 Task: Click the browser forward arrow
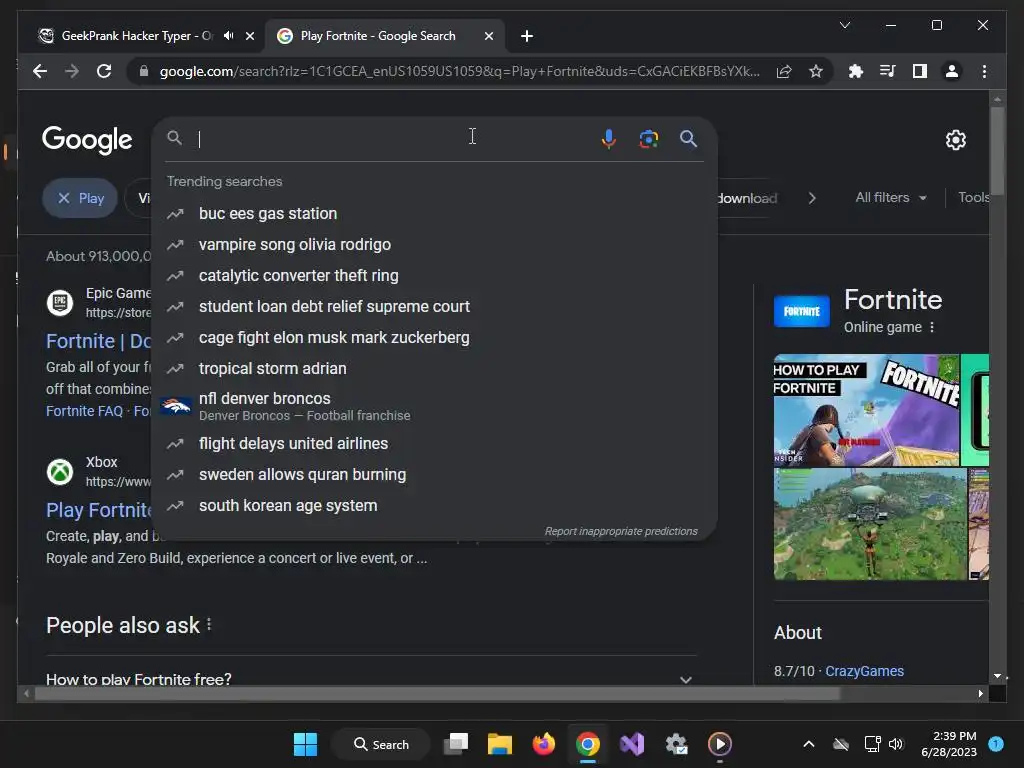pyautogui.click(x=72, y=71)
